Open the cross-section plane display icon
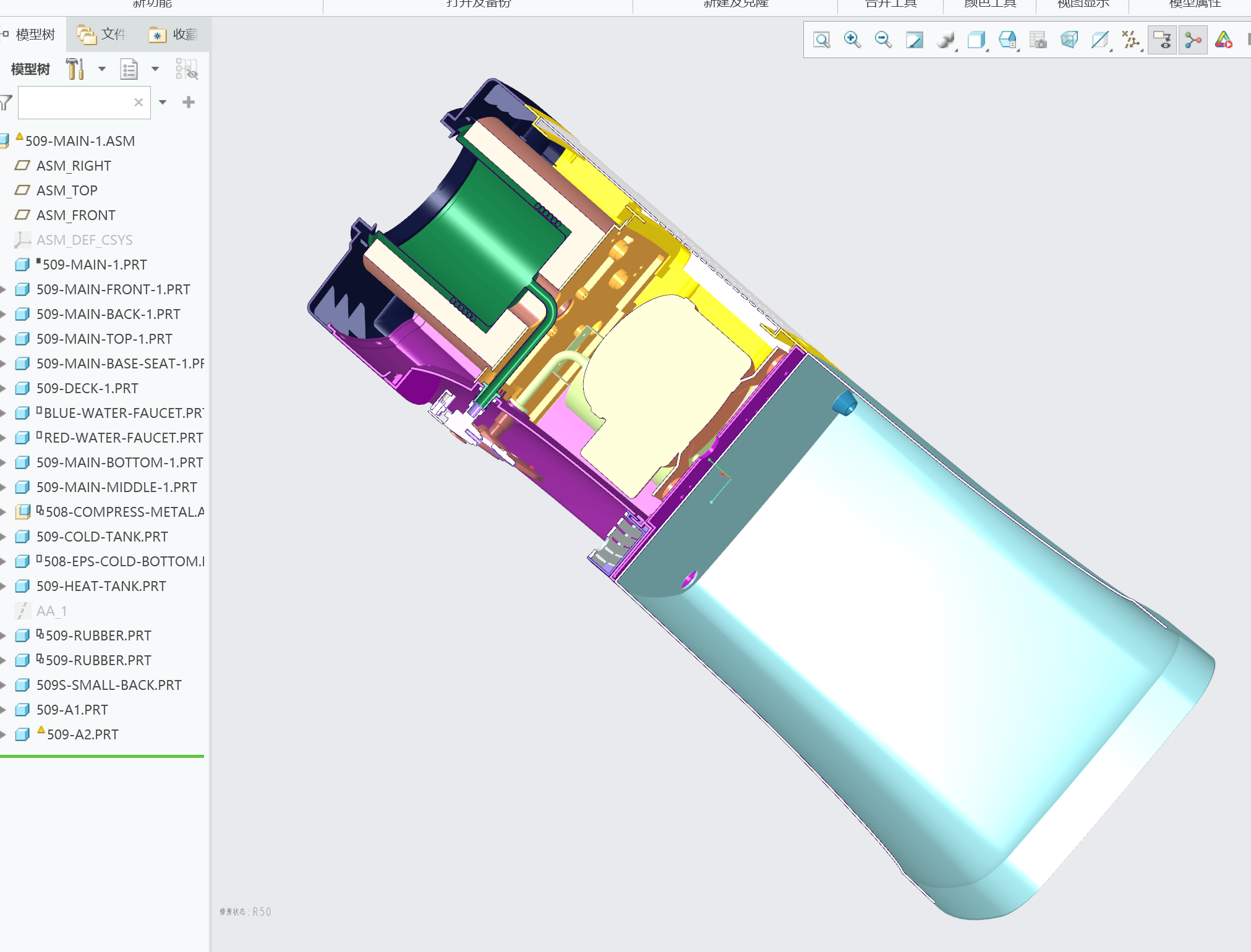Image resolution: width=1251 pixels, height=952 pixels. pos(1100,40)
